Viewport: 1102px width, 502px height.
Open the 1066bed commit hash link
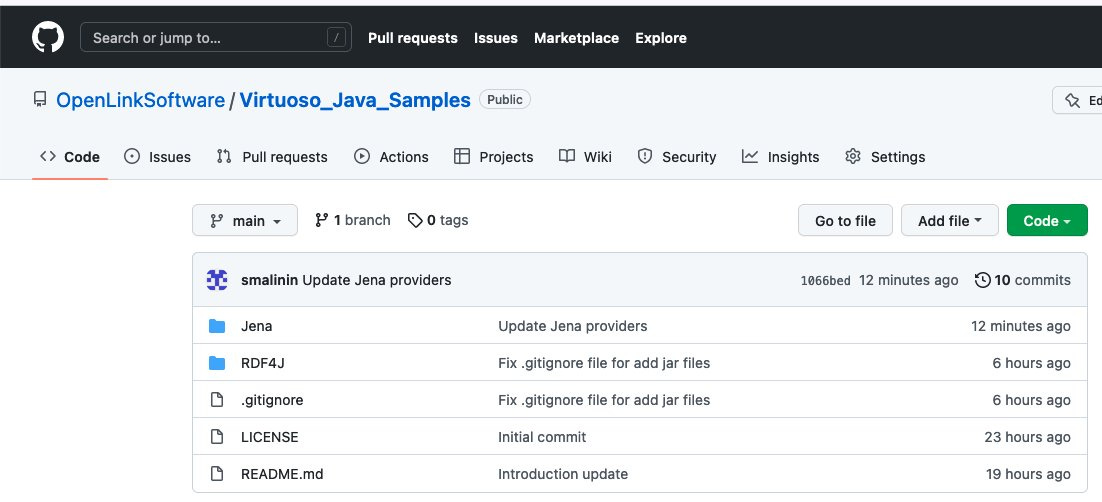(825, 281)
